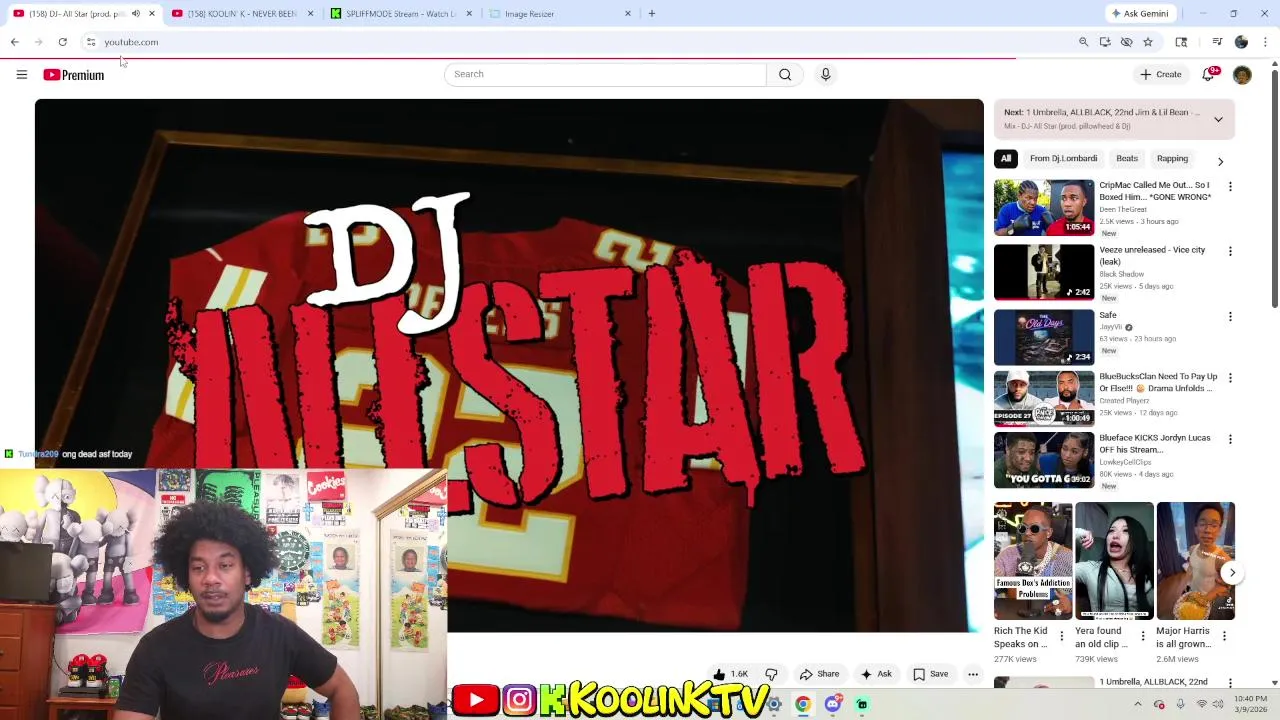Image resolution: width=1280 pixels, height=720 pixels.
Task: Click crossed-eye tracking protection icon
Action: 1126,42
